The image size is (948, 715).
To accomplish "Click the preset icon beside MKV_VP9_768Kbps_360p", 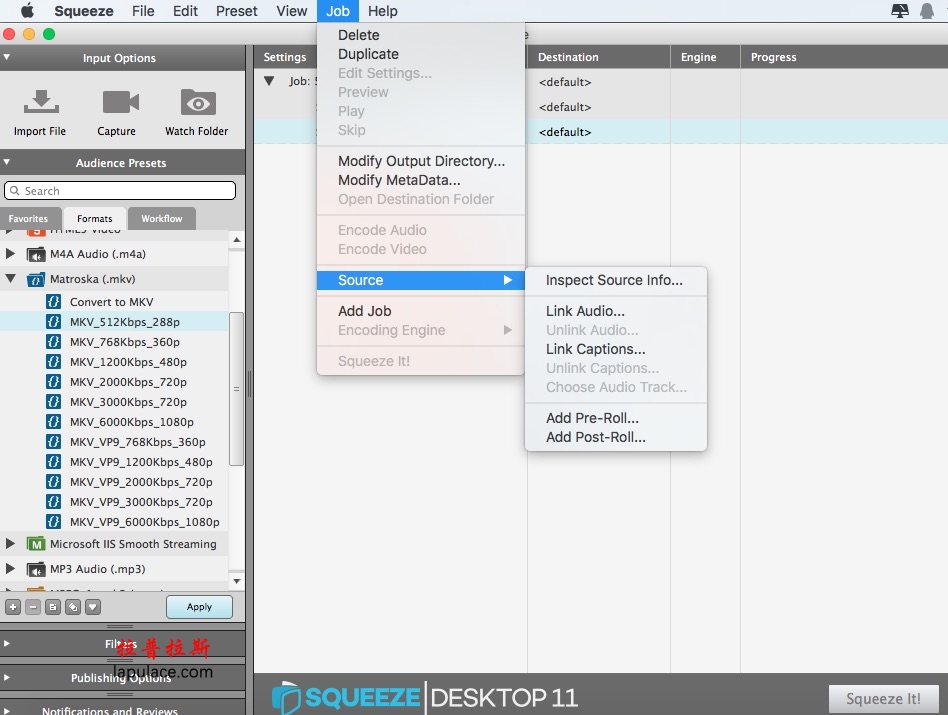I will click(x=53, y=441).
